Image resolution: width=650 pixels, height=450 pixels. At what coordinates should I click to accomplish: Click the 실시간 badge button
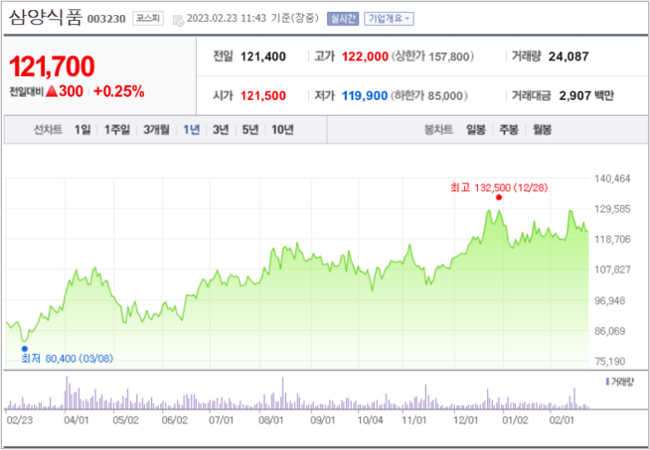343,19
